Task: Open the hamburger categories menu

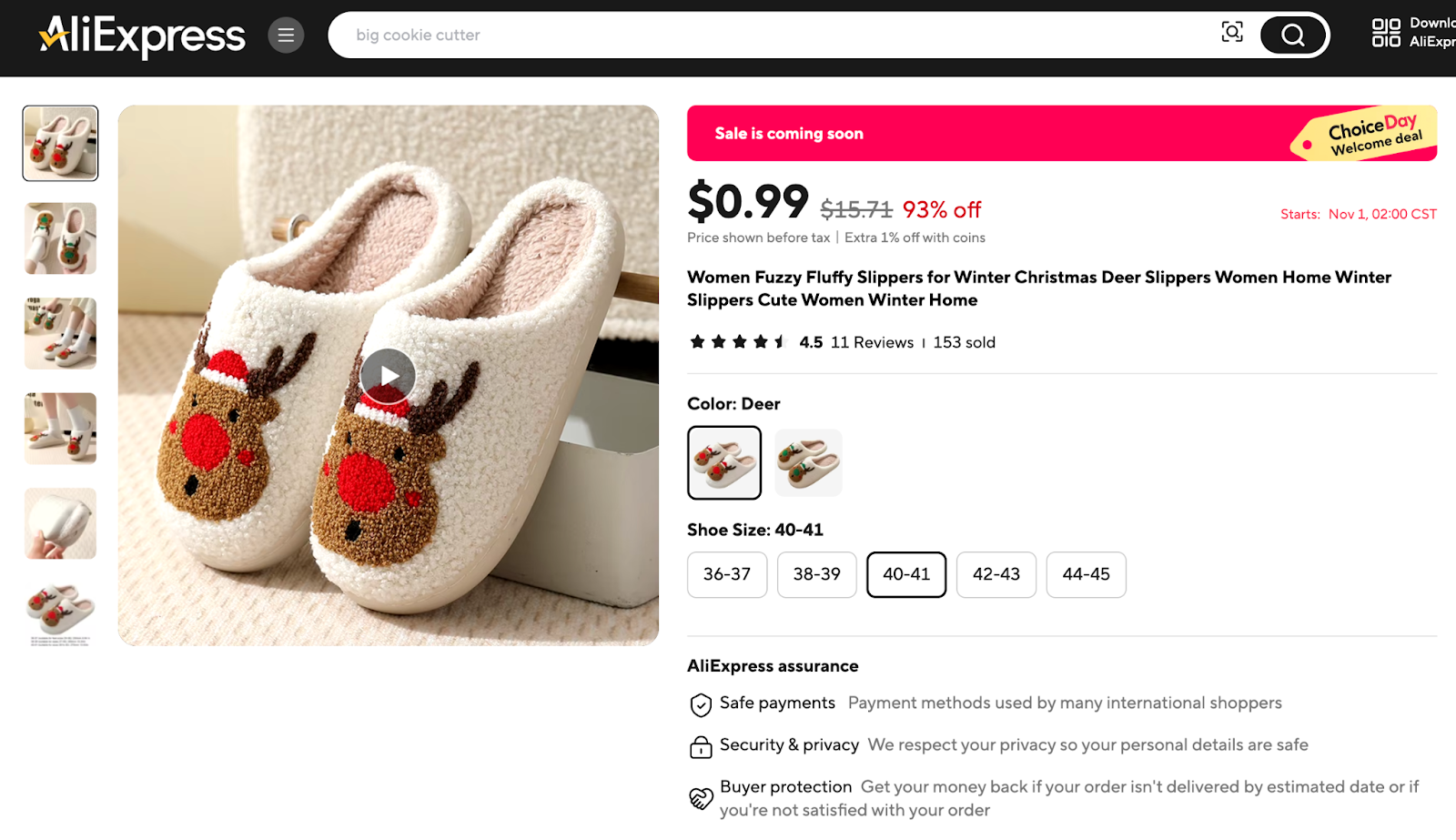Action: pyautogui.click(x=286, y=35)
